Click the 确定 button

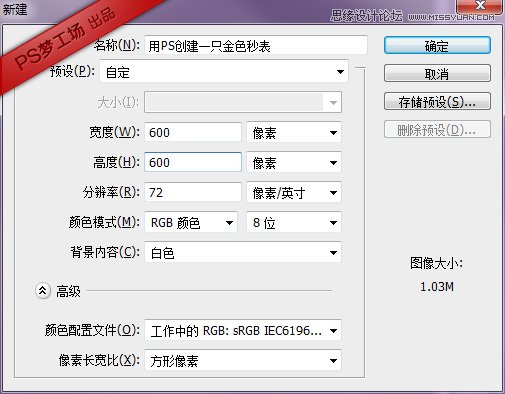pos(437,45)
